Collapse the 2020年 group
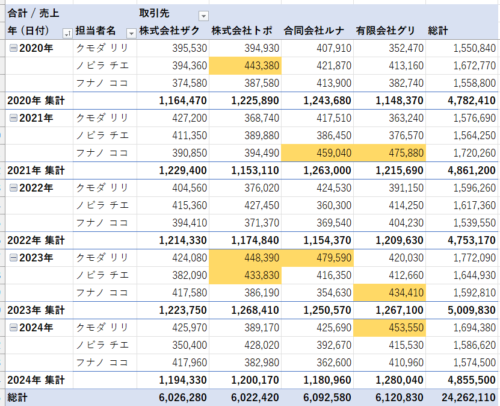The image size is (500, 406). [13, 48]
